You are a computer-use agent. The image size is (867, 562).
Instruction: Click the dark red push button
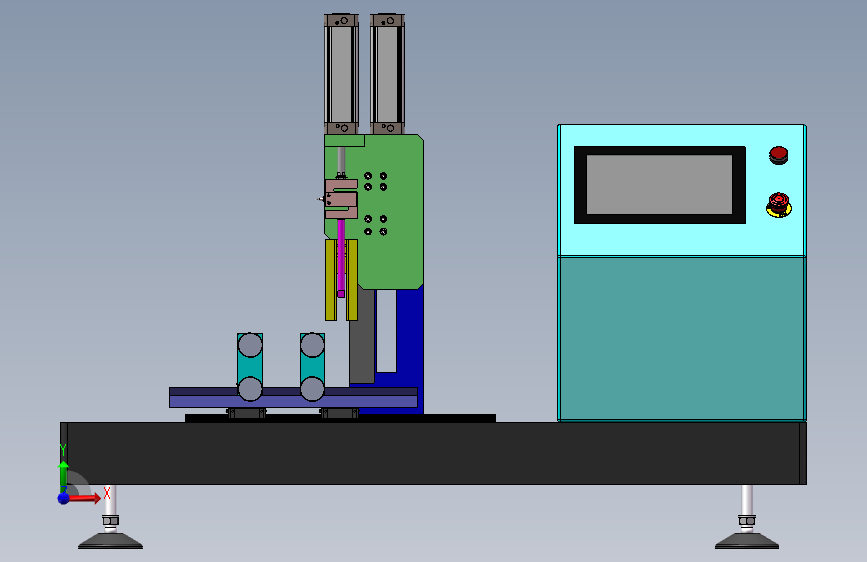tap(779, 155)
